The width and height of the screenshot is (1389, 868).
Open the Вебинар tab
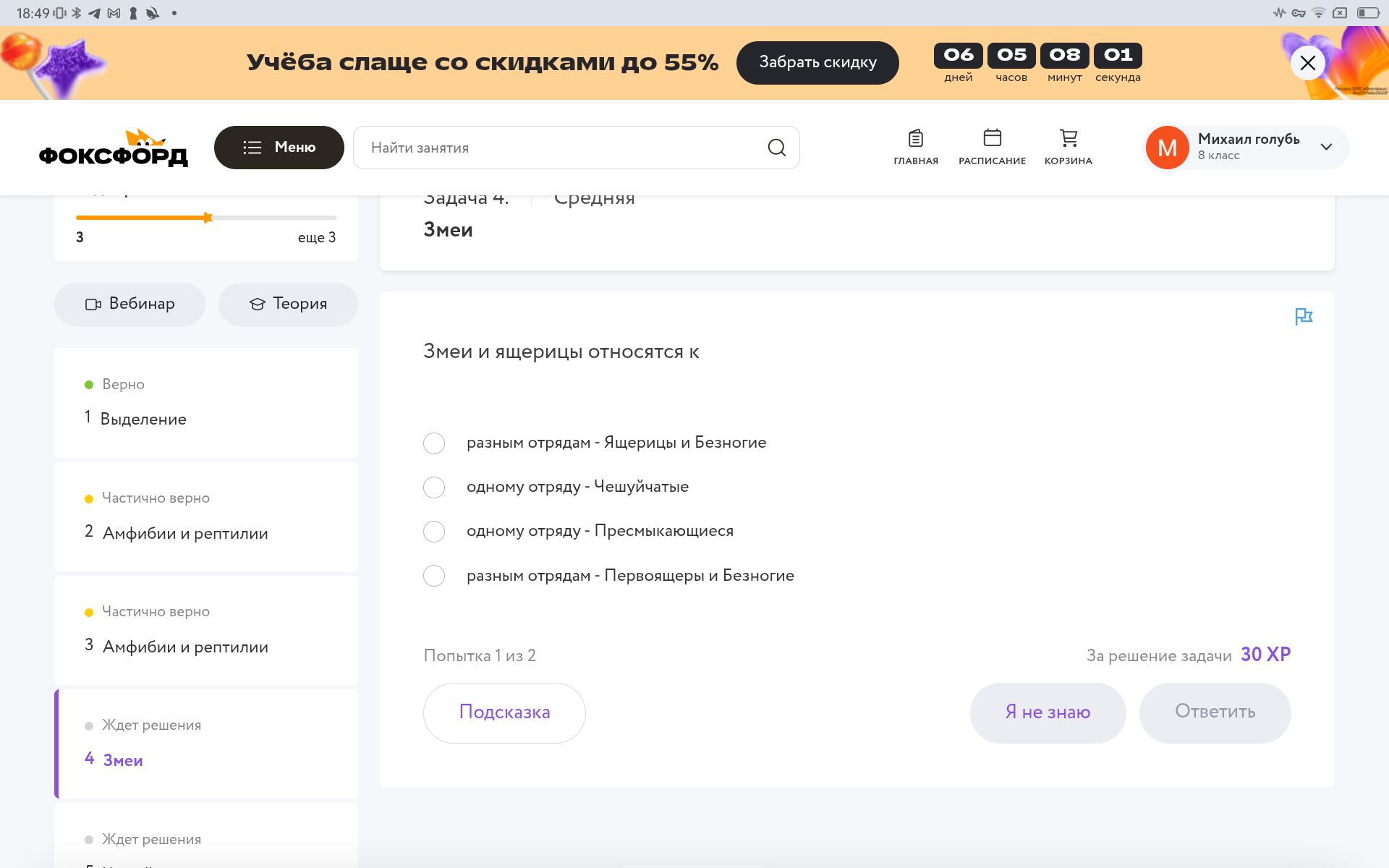[129, 304]
